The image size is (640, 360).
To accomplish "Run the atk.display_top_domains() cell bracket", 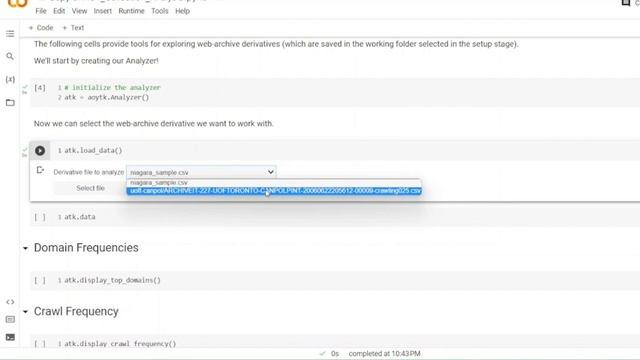I will (40, 280).
